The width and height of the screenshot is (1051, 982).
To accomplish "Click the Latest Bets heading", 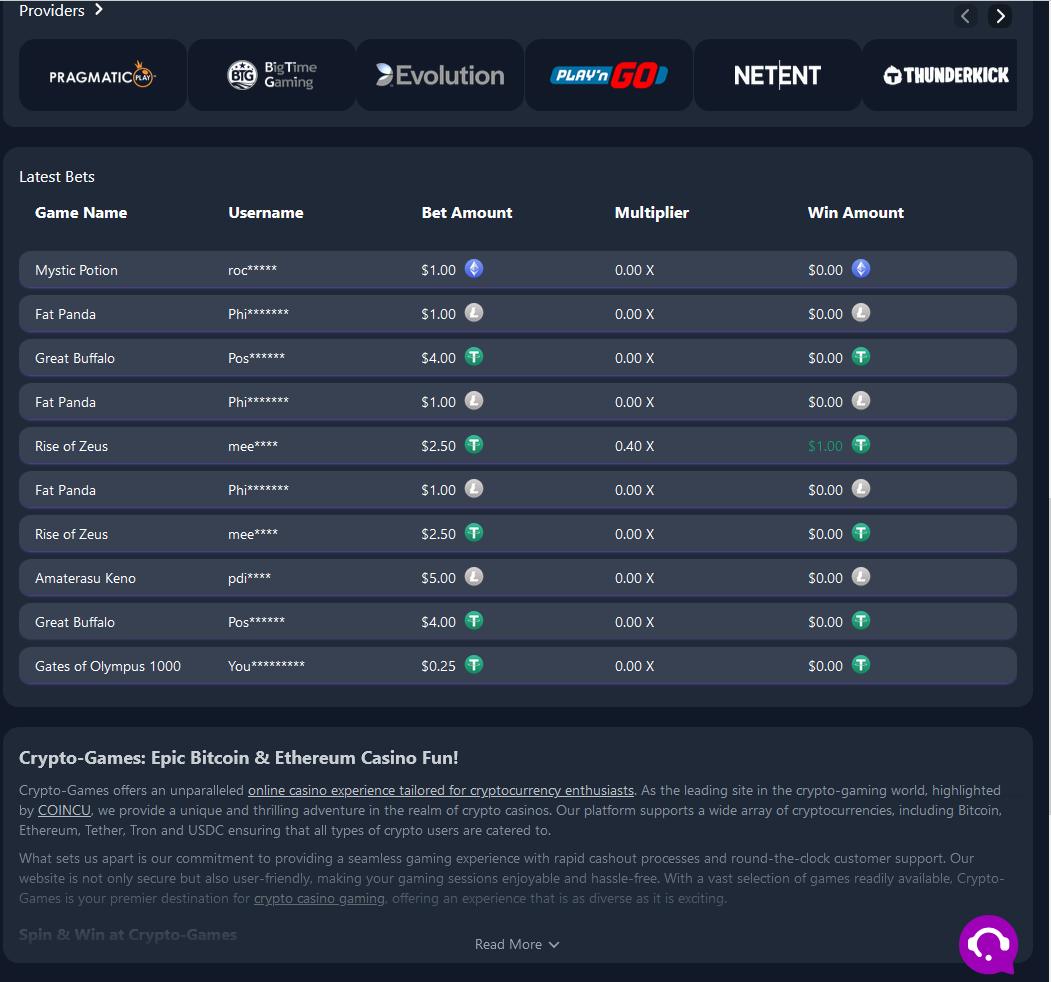I will tap(57, 177).
